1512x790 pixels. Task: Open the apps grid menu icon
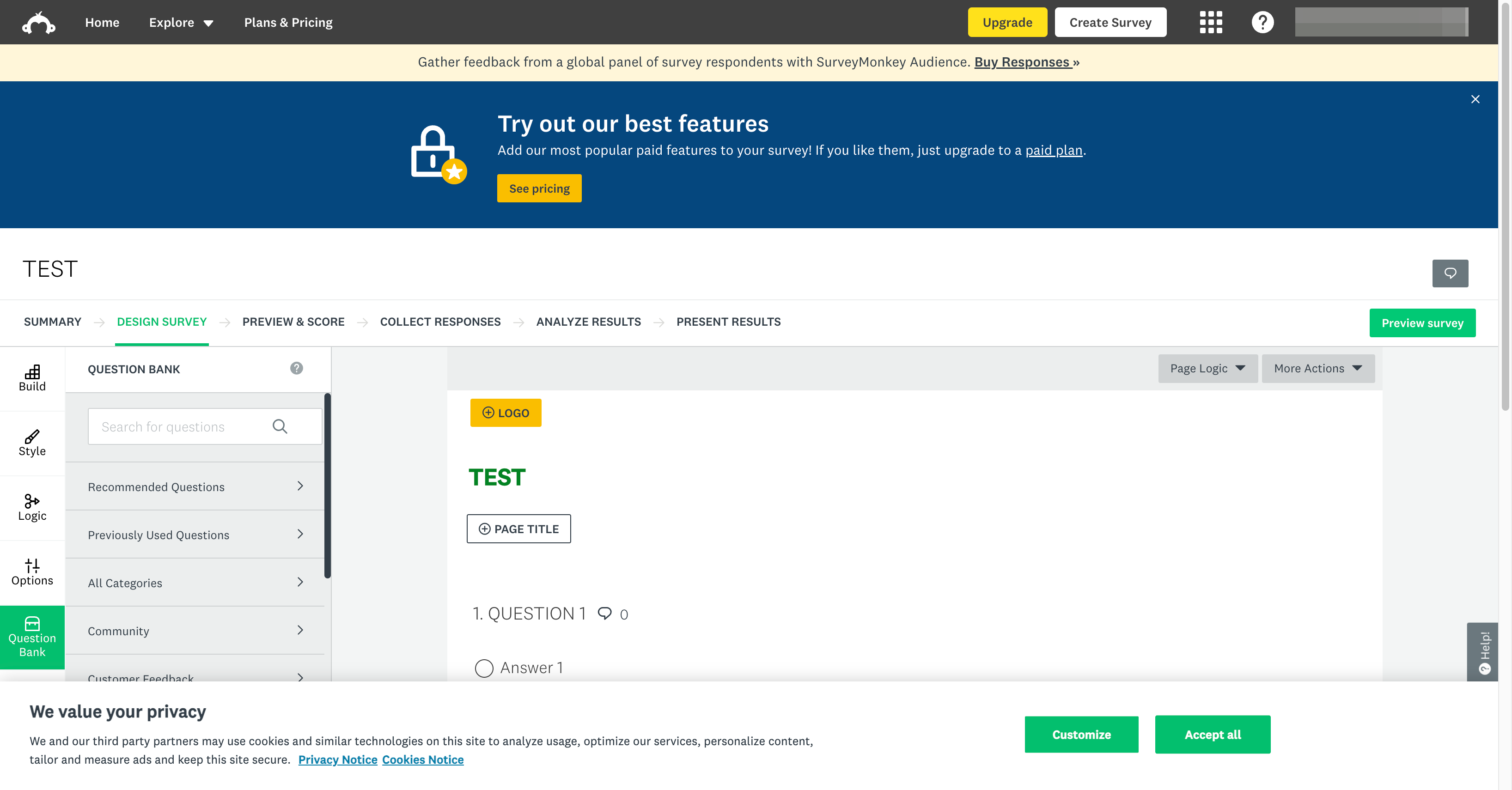[1210, 22]
